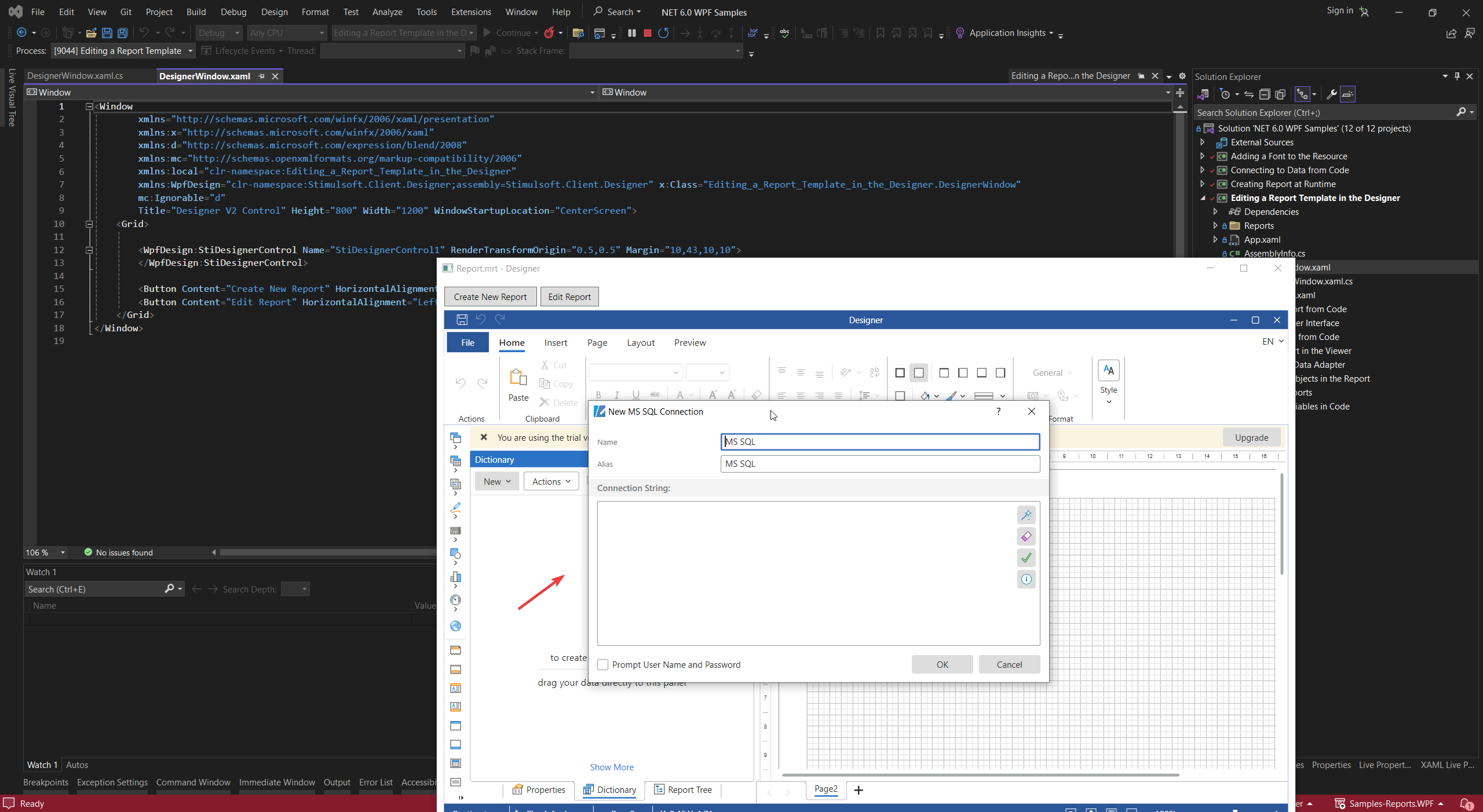Toggle Solution Explorer auto hide pin
The width and height of the screenshot is (1483, 812).
[1458, 76]
